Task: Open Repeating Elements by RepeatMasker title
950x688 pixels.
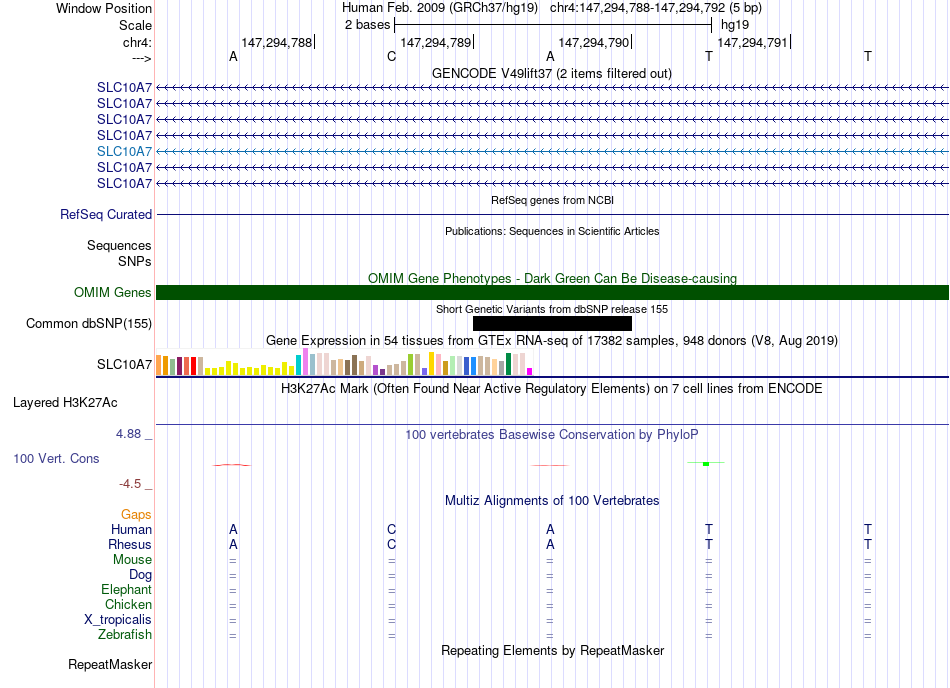Action: pyautogui.click(x=552, y=650)
